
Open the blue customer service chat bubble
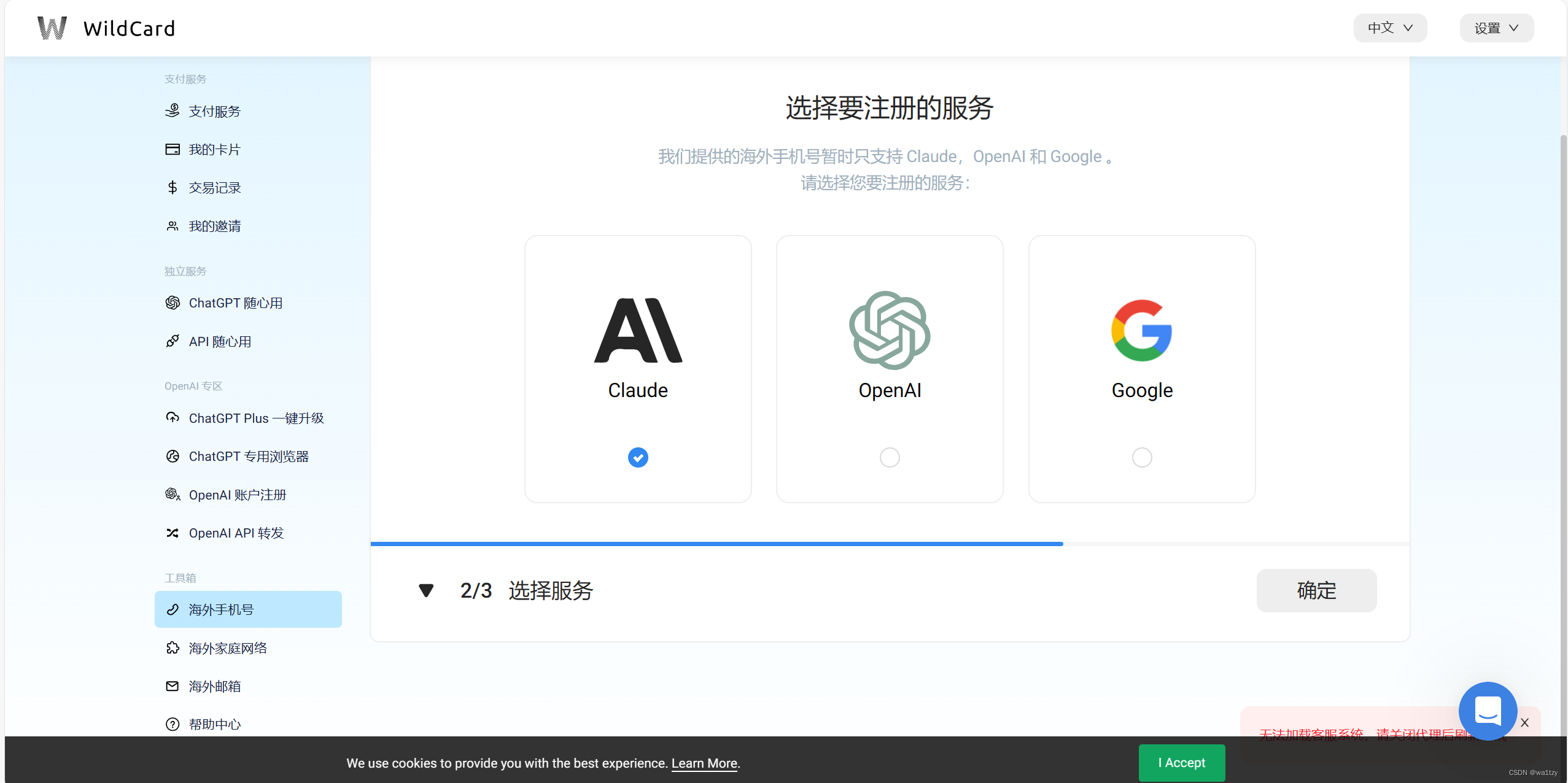coord(1488,711)
